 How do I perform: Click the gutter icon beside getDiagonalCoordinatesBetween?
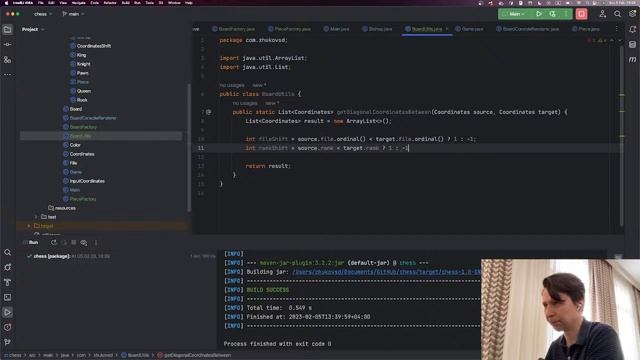click(209, 112)
